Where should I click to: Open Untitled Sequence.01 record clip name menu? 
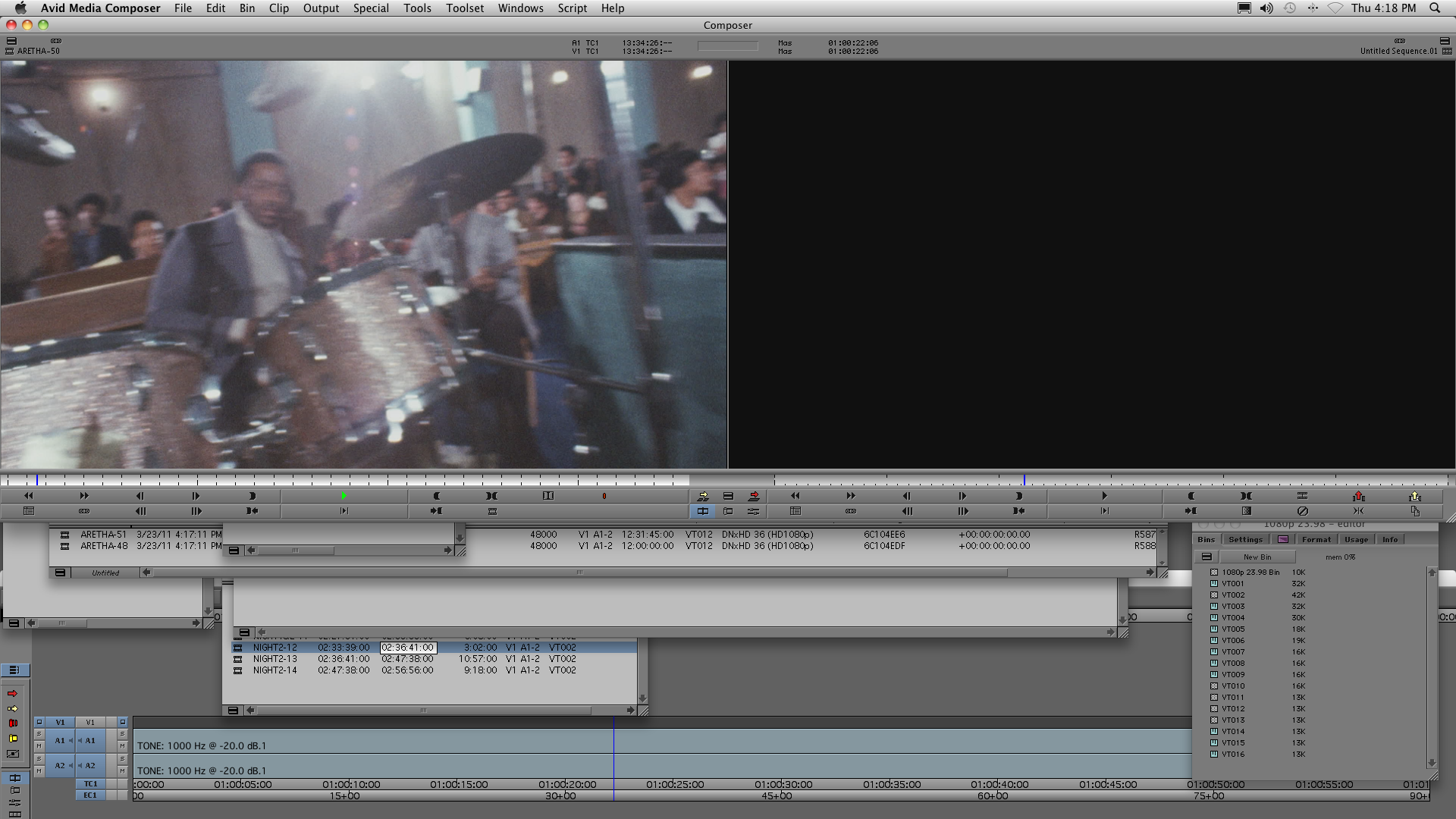tap(1398, 51)
